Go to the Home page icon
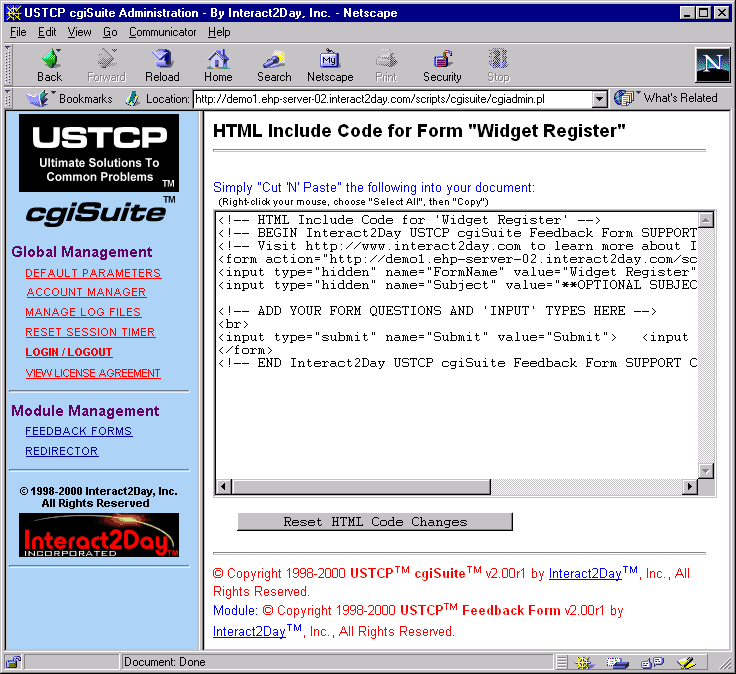The image size is (736, 674). (x=218, y=65)
